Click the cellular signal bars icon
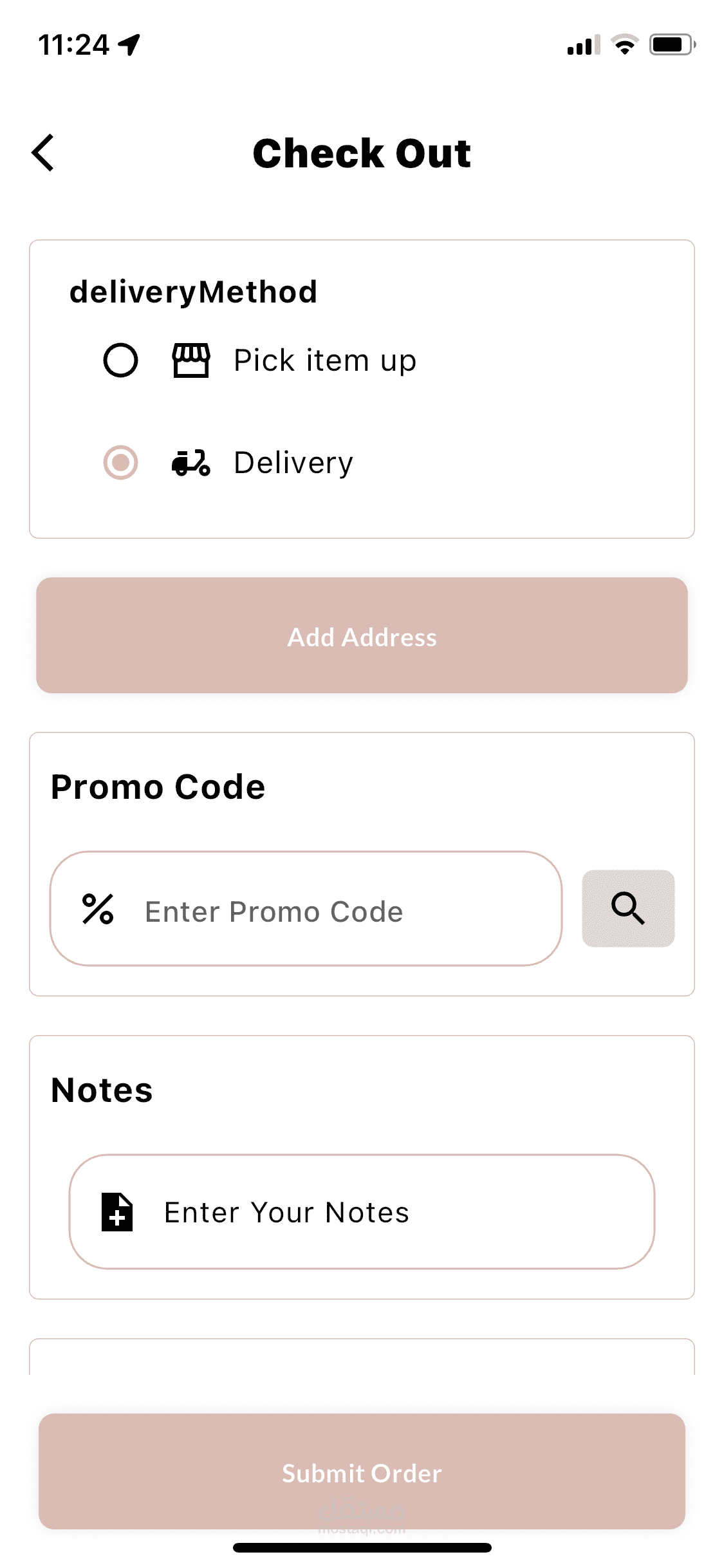The width and height of the screenshot is (724, 1568). point(583,45)
